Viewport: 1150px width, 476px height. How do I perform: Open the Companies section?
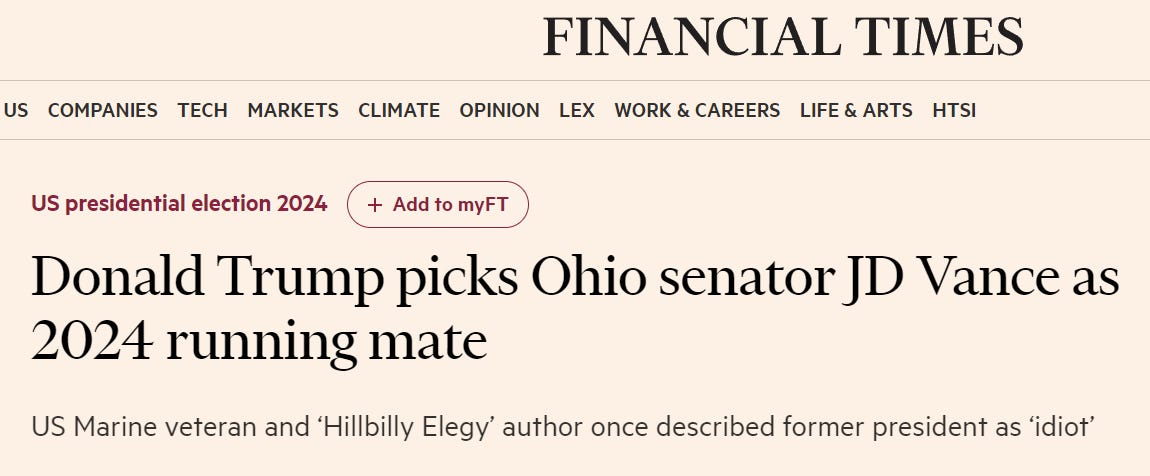[x=102, y=111]
